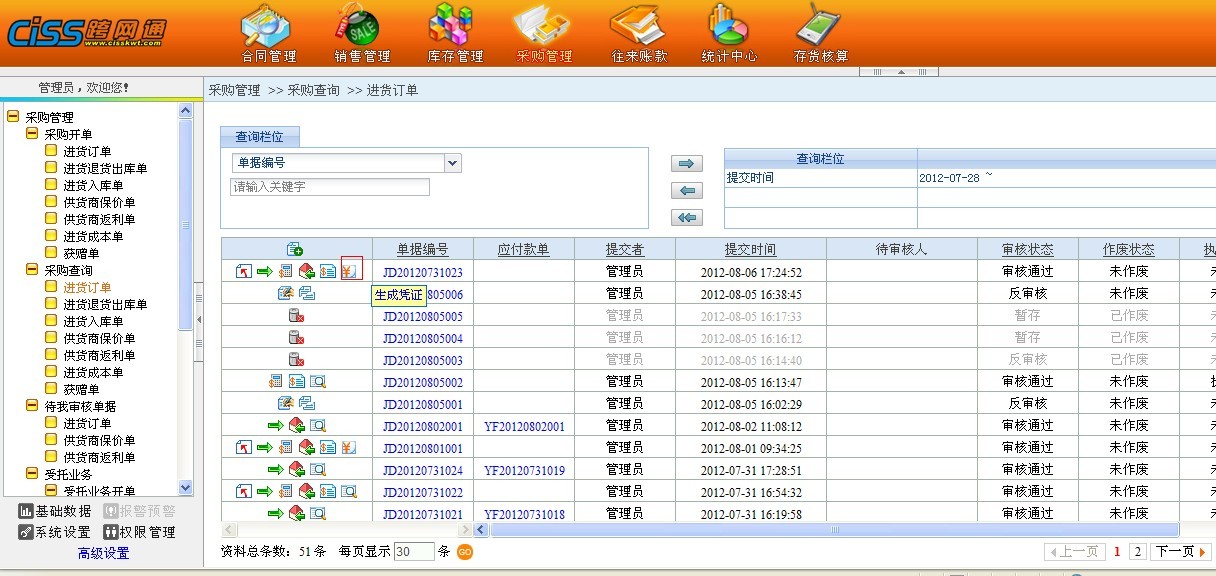Click the orange GO icon beside page size
The image size is (1216, 576).
pos(465,552)
